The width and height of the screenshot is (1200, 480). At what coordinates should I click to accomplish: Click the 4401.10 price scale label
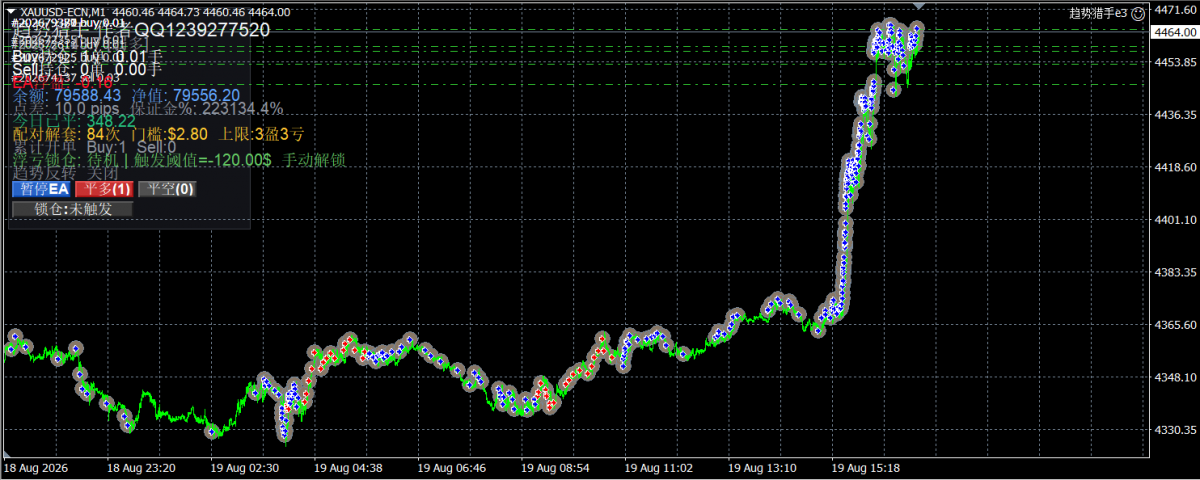(1175, 220)
